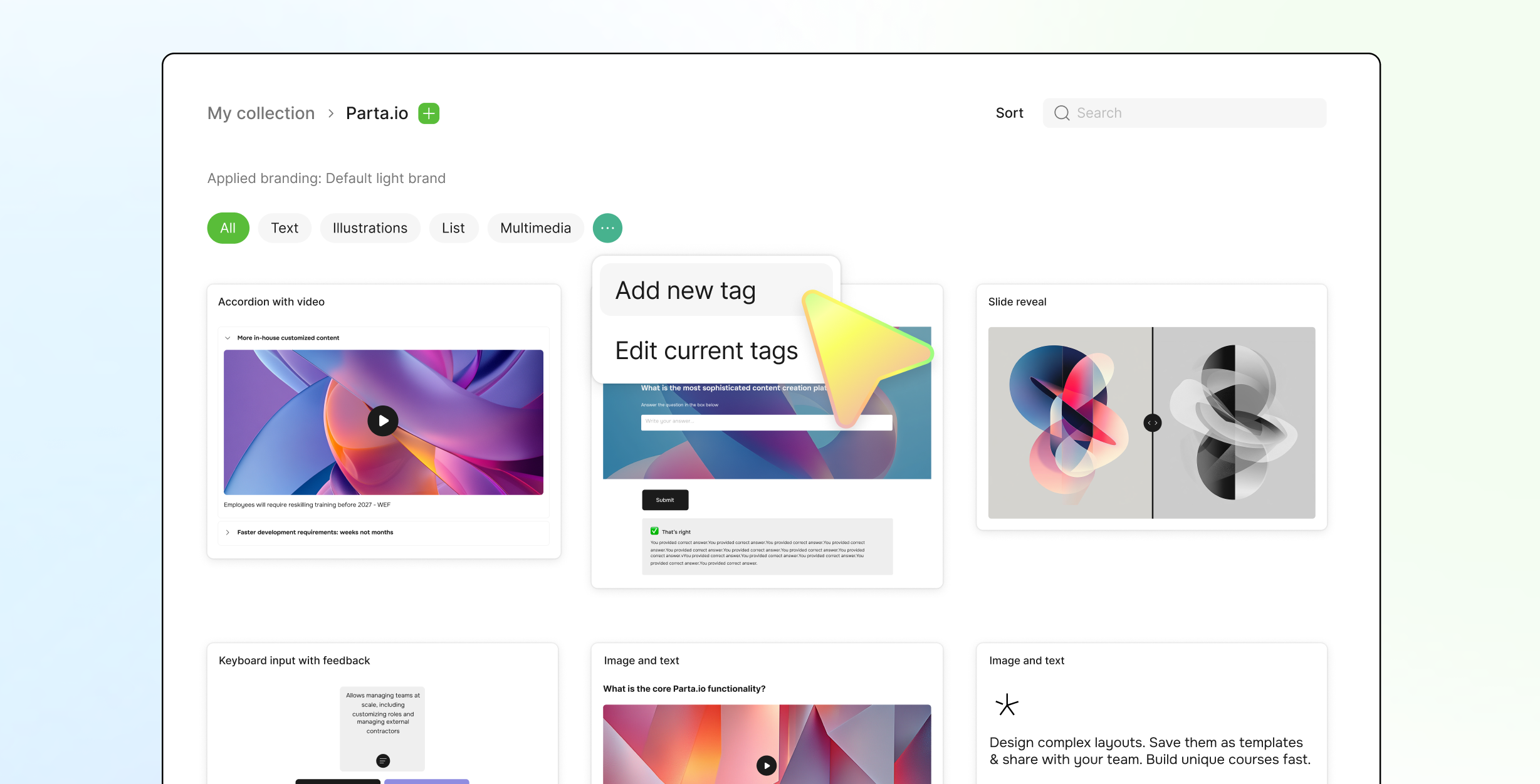The width and height of the screenshot is (1540, 784).
Task: Collapse 'More in-house customized content' accordion
Action: pos(228,338)
